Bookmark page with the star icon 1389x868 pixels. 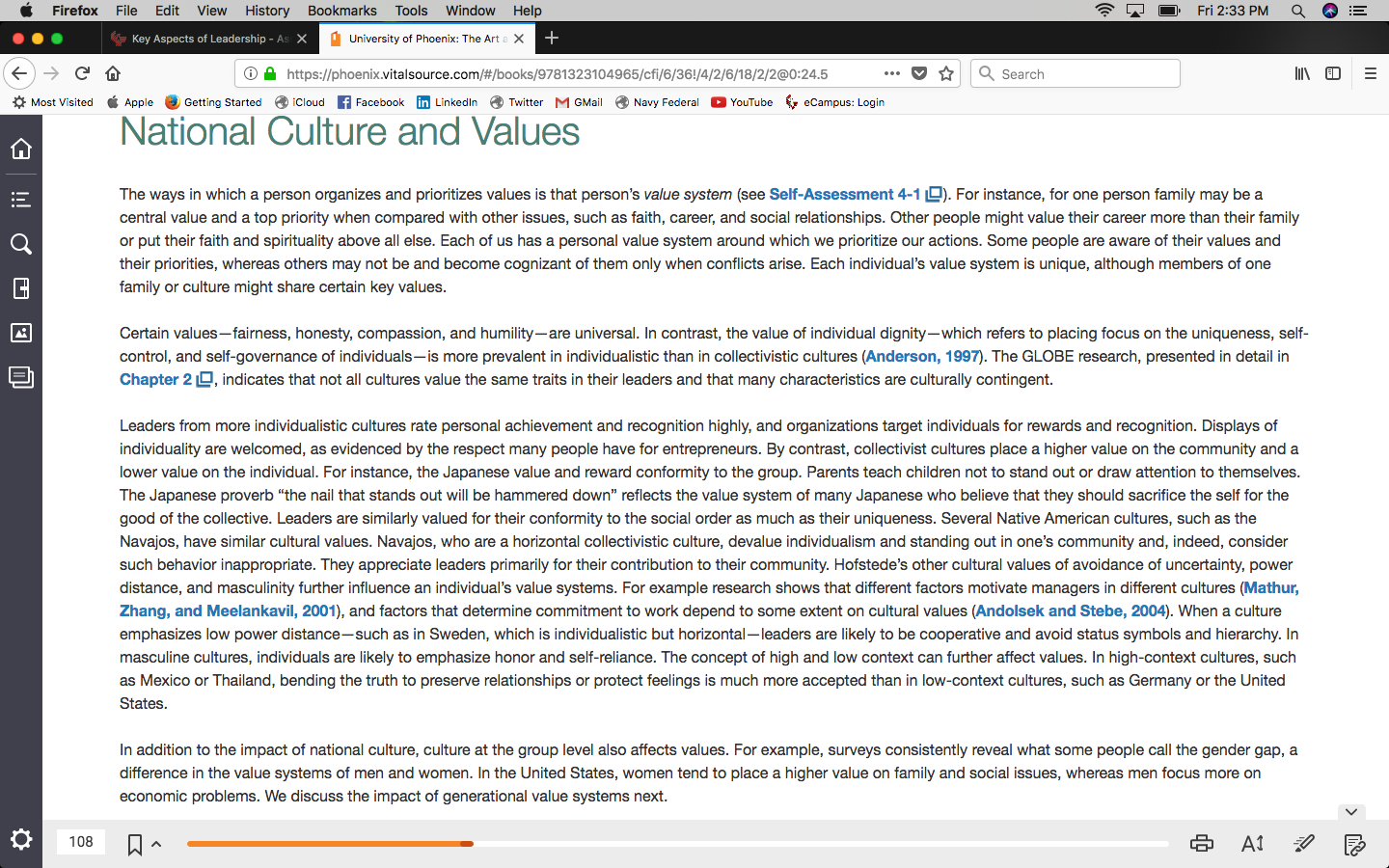(946, 73)
